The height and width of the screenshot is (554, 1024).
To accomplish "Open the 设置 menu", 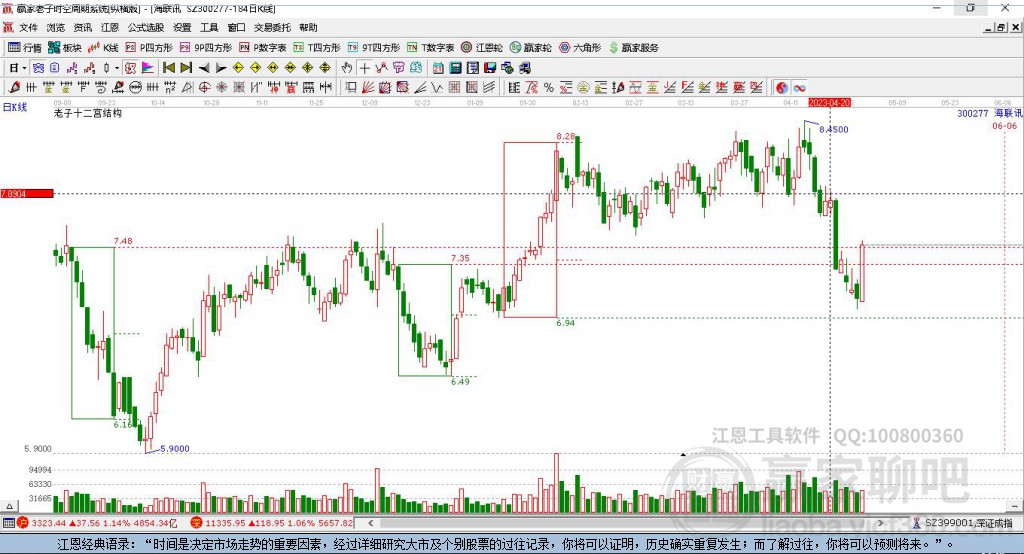I will (182, 27).
